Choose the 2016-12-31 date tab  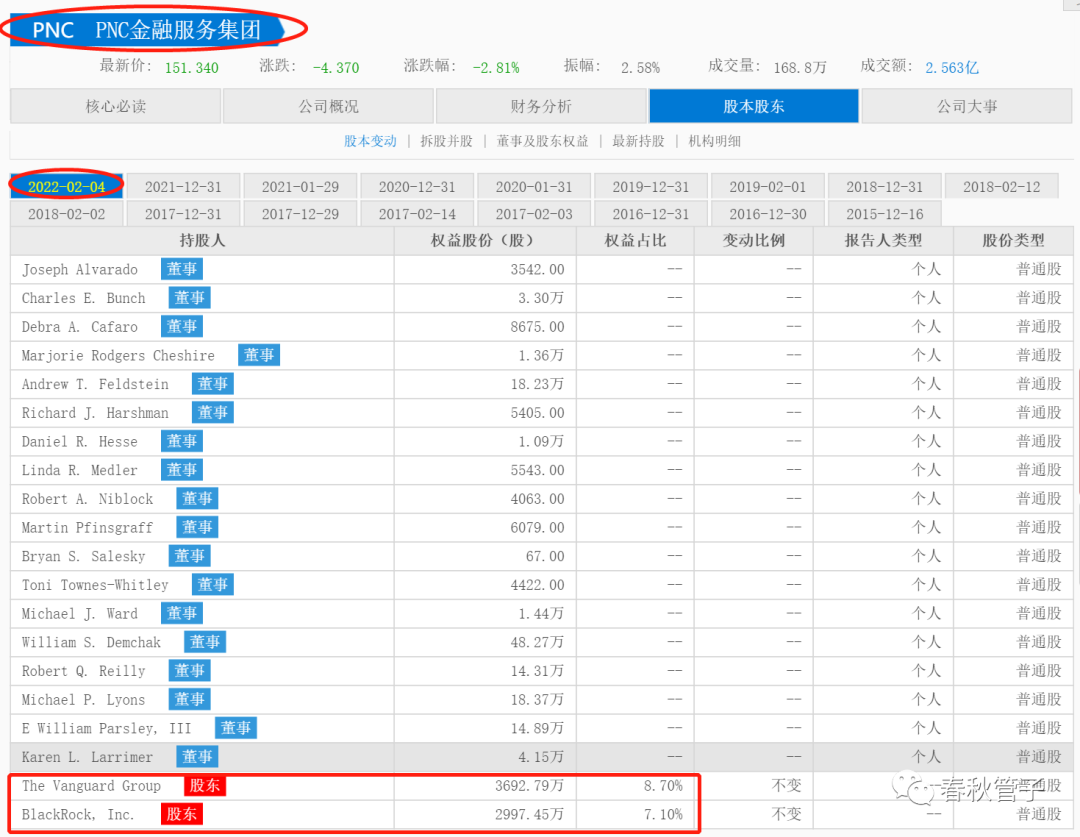point(651,214)
